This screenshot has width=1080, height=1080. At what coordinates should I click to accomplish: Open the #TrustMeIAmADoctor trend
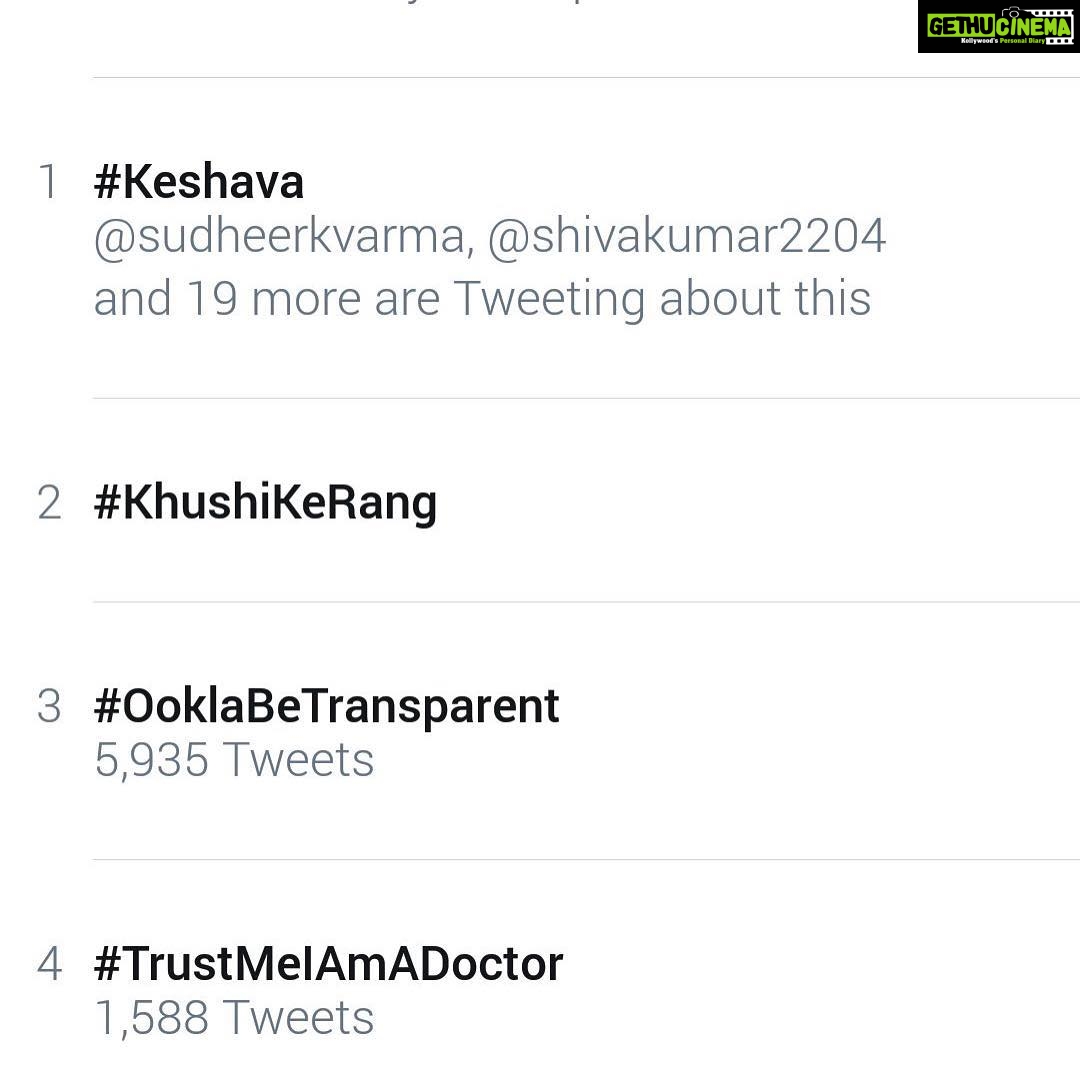click(x=329, y=964)
